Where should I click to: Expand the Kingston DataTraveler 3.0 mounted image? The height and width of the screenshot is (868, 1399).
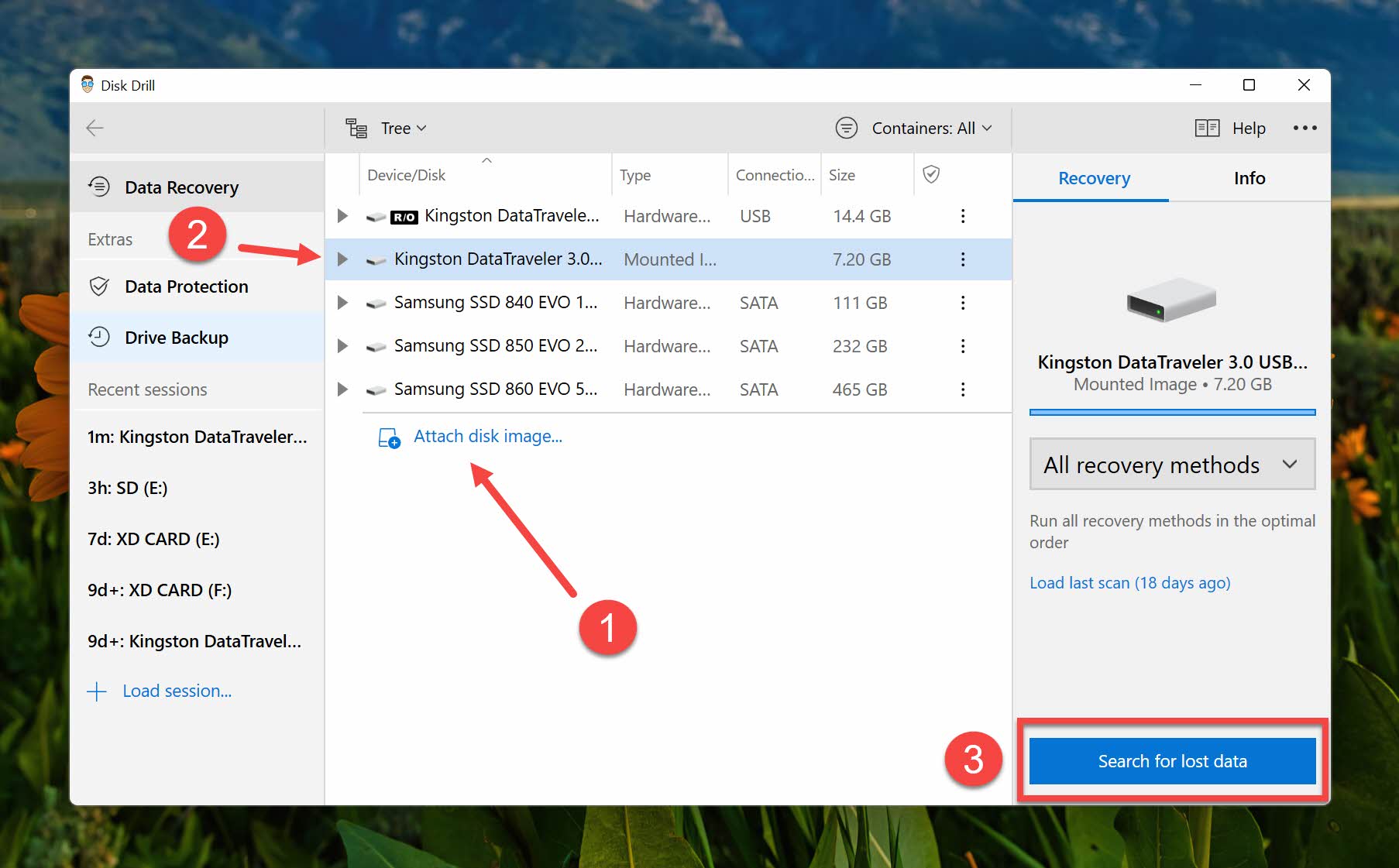tap(342, 259)
